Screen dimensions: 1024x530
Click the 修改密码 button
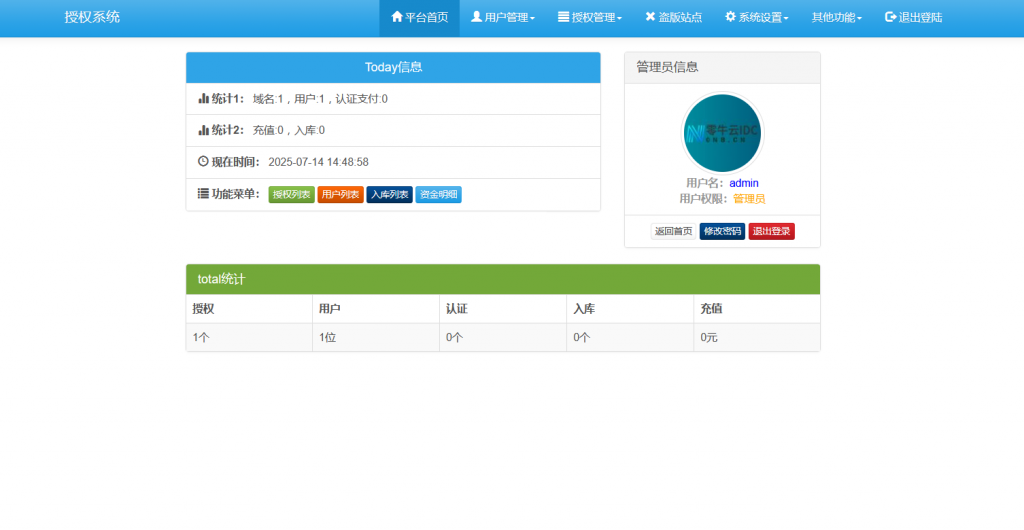[722, 232]
